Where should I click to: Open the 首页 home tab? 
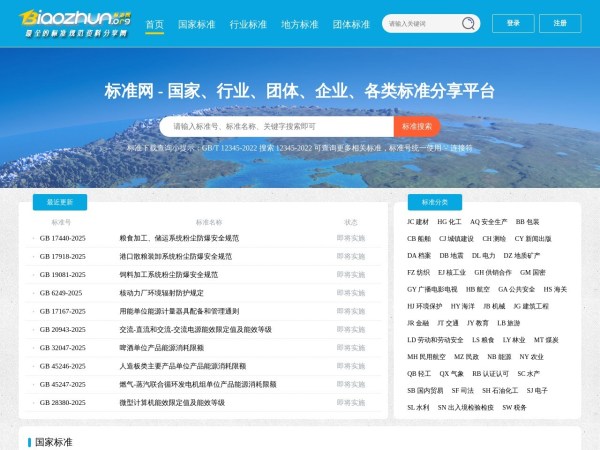(x=154, y=24)
